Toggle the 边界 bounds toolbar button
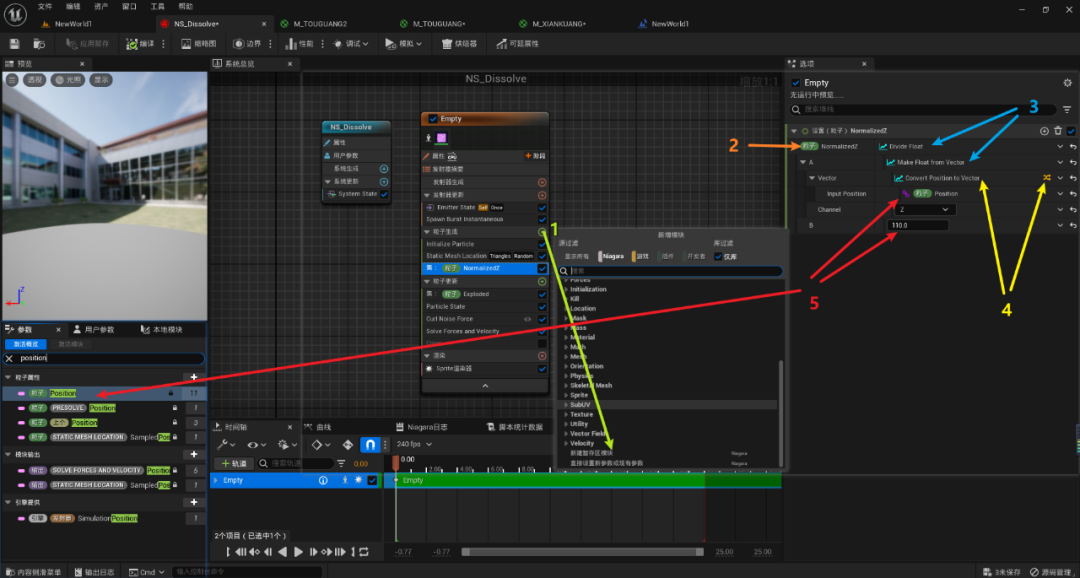Viewport: 1080px width, 578px height. click(247, 43)
